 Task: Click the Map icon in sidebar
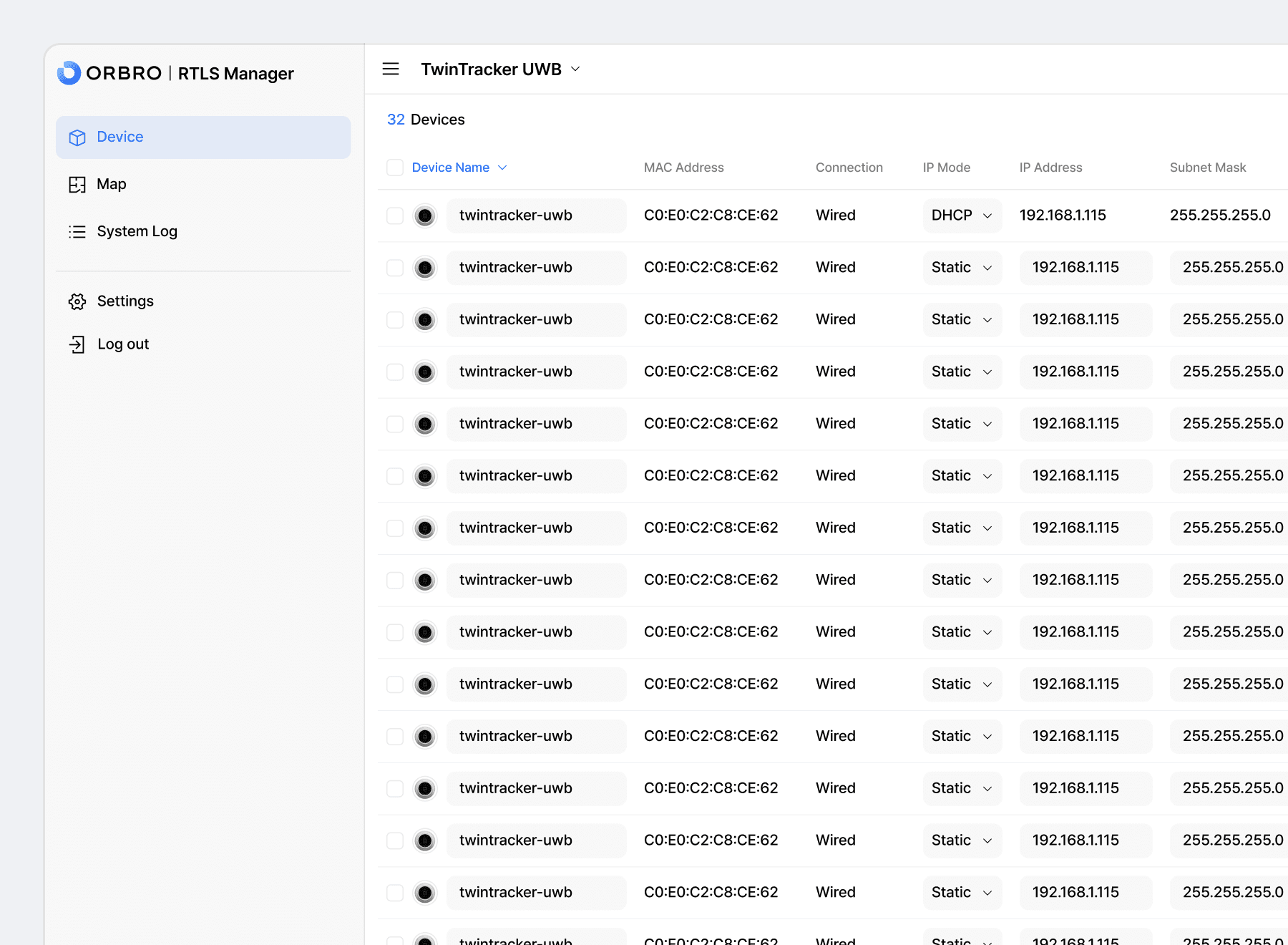(x=77, y=185)
